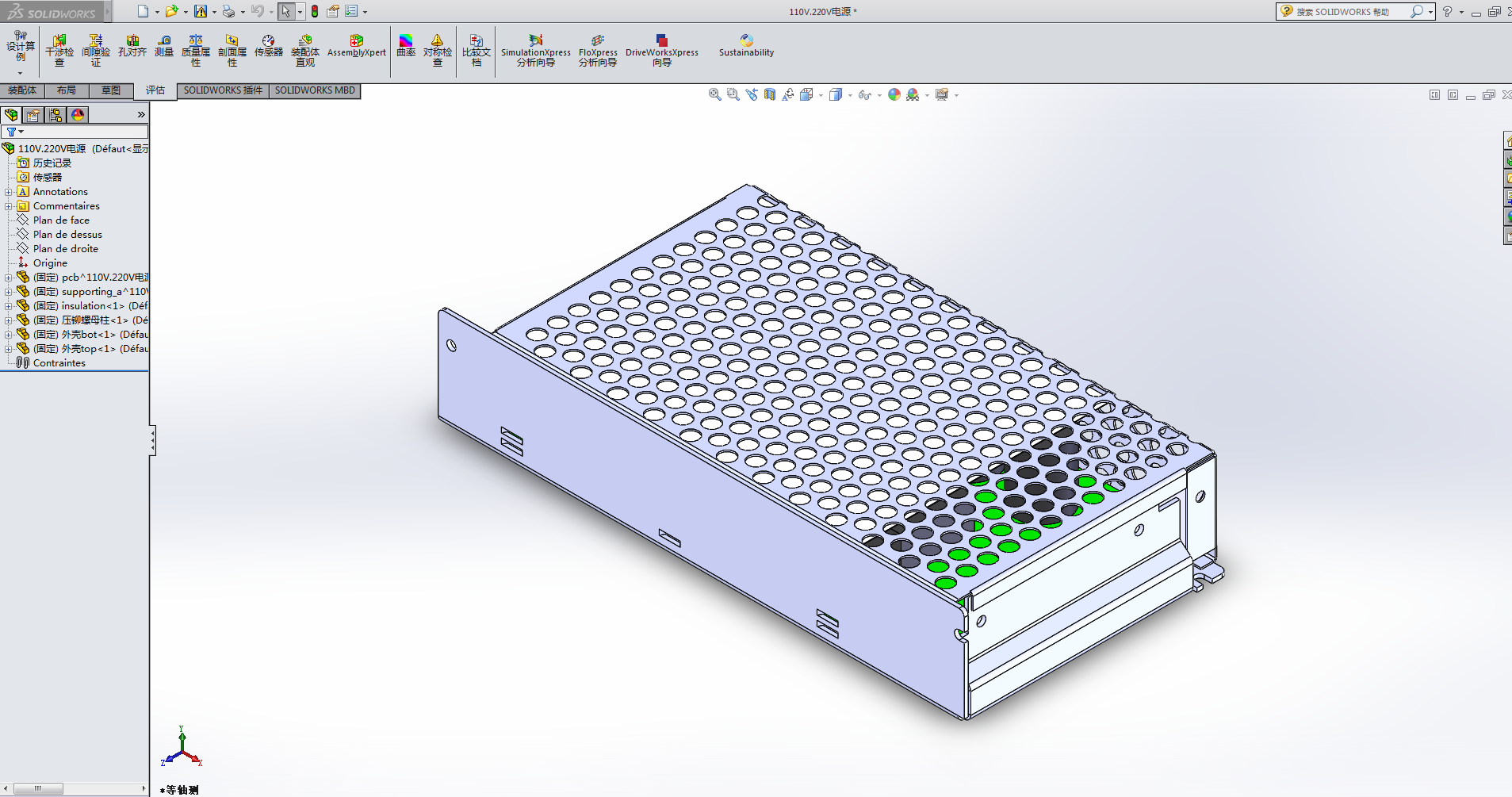Viewport: 1512px width, 797px height.
Task: Run the 干涉检查 interference detection tool
Action: coord(59,49)
